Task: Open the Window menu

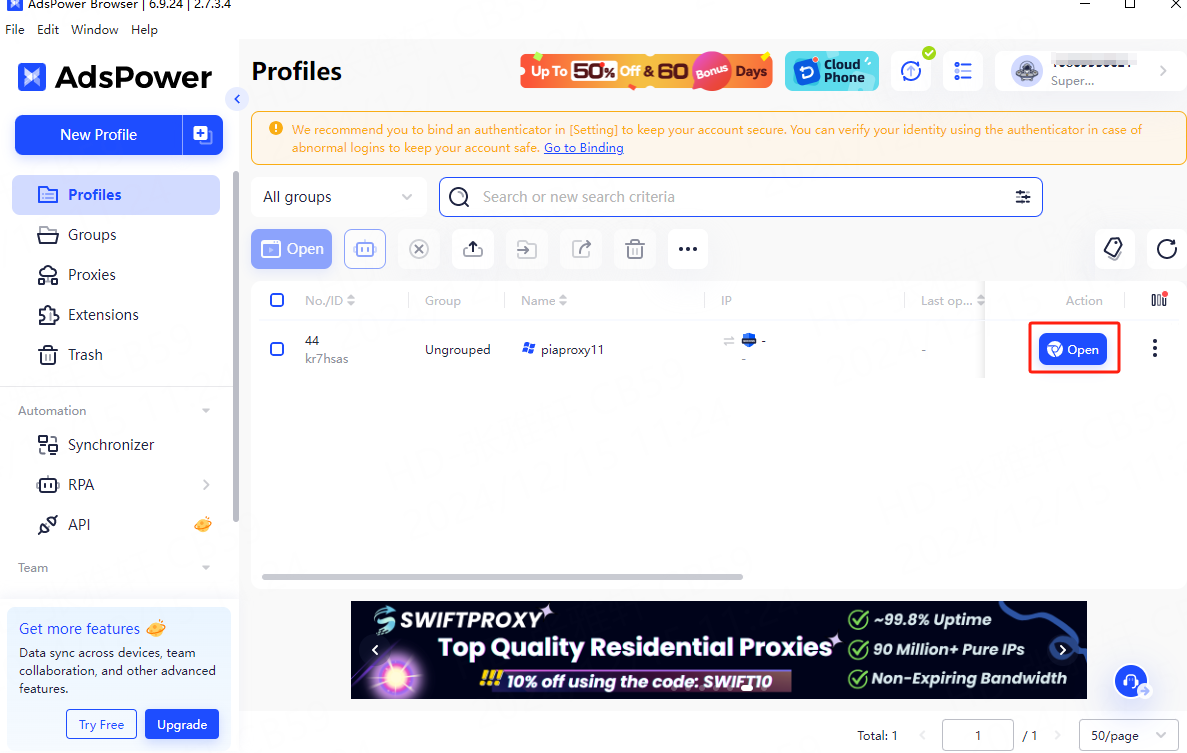Action: click(x=94, y=30)
